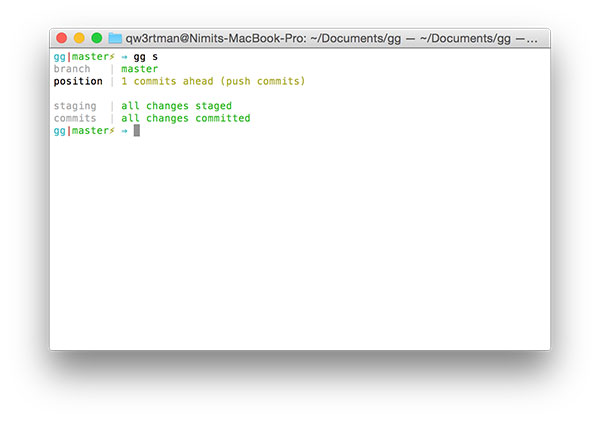The height and width of the screenshot is (421, 600).
Task: Close the terminal window with the red button
Action: click(62, 38)
